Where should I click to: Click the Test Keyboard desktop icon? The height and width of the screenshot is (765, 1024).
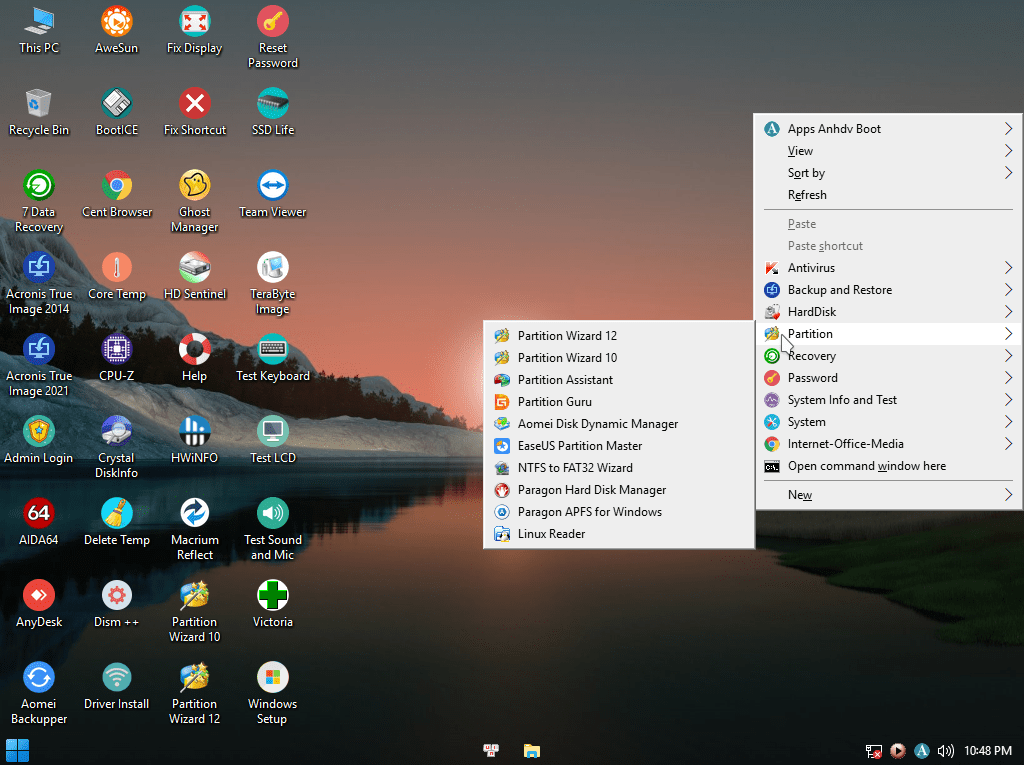coord(273,357)
